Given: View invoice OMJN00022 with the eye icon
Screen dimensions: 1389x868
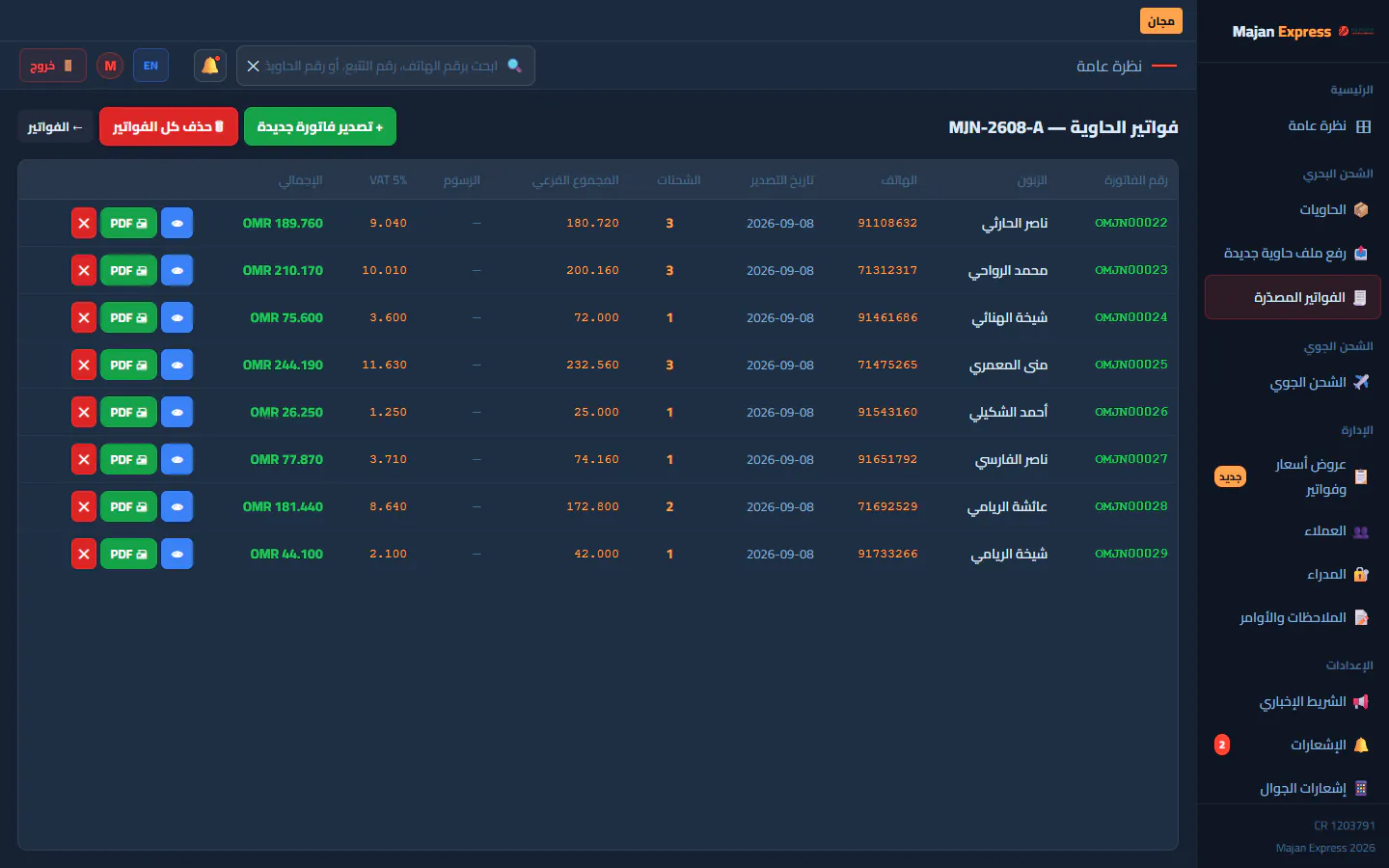Looking at the screenshot, I should click(177, 223).
